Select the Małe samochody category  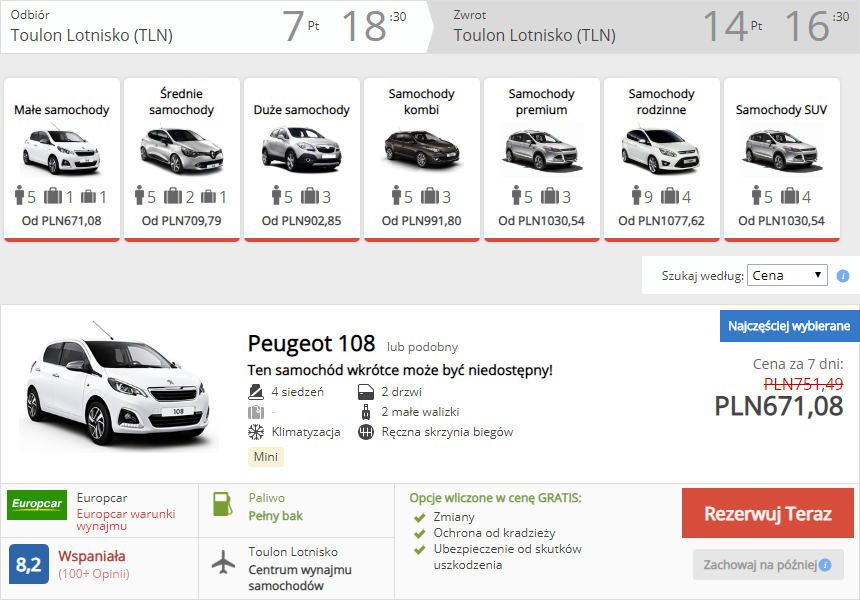[x=61, y=159]
